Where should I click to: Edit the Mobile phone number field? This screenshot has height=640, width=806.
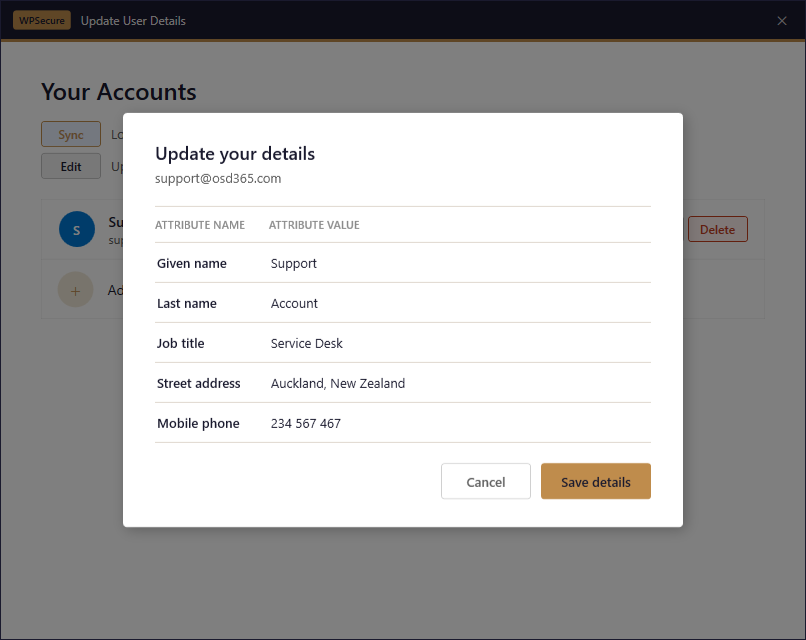pos(306,423)
